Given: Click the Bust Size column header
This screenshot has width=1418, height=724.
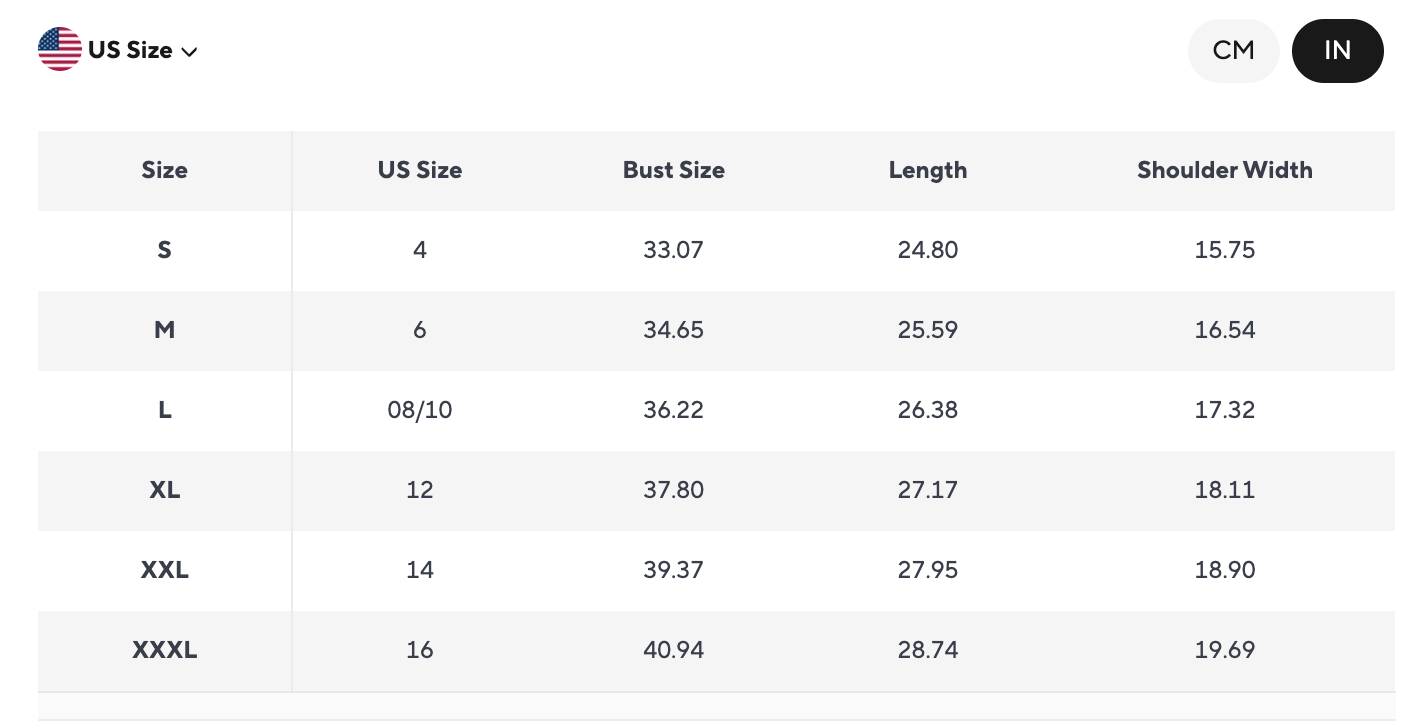Looking at the screenshot, I should (x=674, y=170).
